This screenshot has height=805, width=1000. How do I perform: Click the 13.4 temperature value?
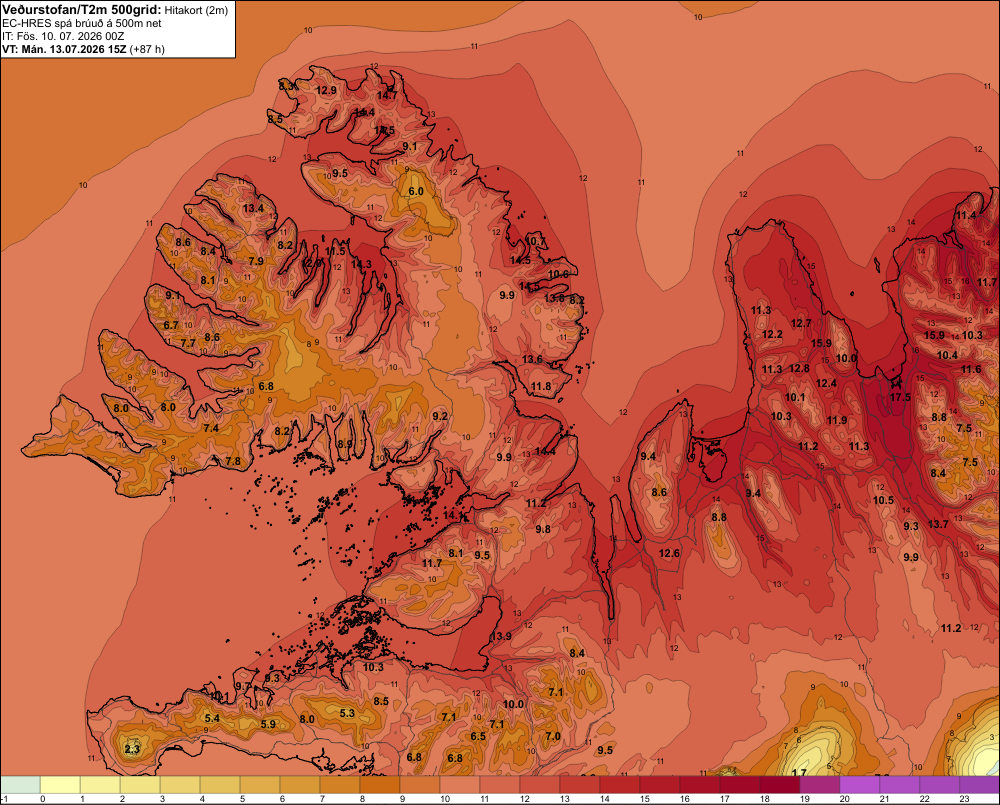click(x=253, y=208)
